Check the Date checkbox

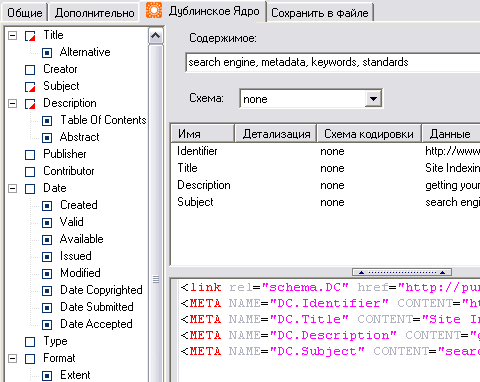click(30, 189)
